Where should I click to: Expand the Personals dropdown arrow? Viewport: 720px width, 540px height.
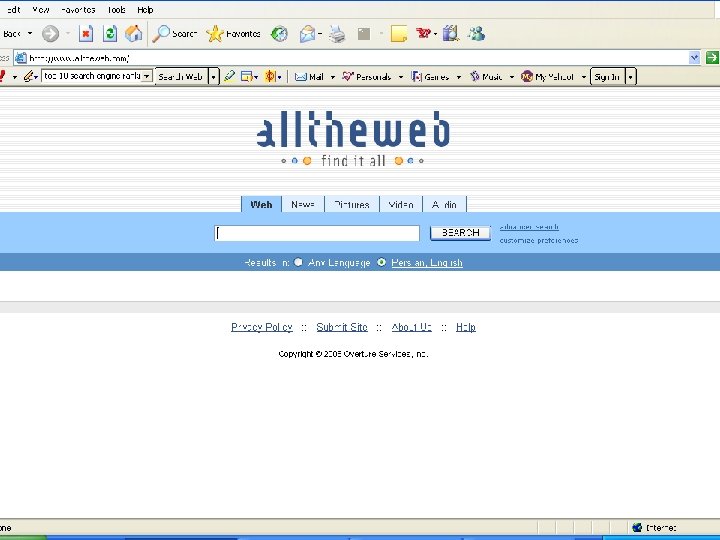pos(400,77)
